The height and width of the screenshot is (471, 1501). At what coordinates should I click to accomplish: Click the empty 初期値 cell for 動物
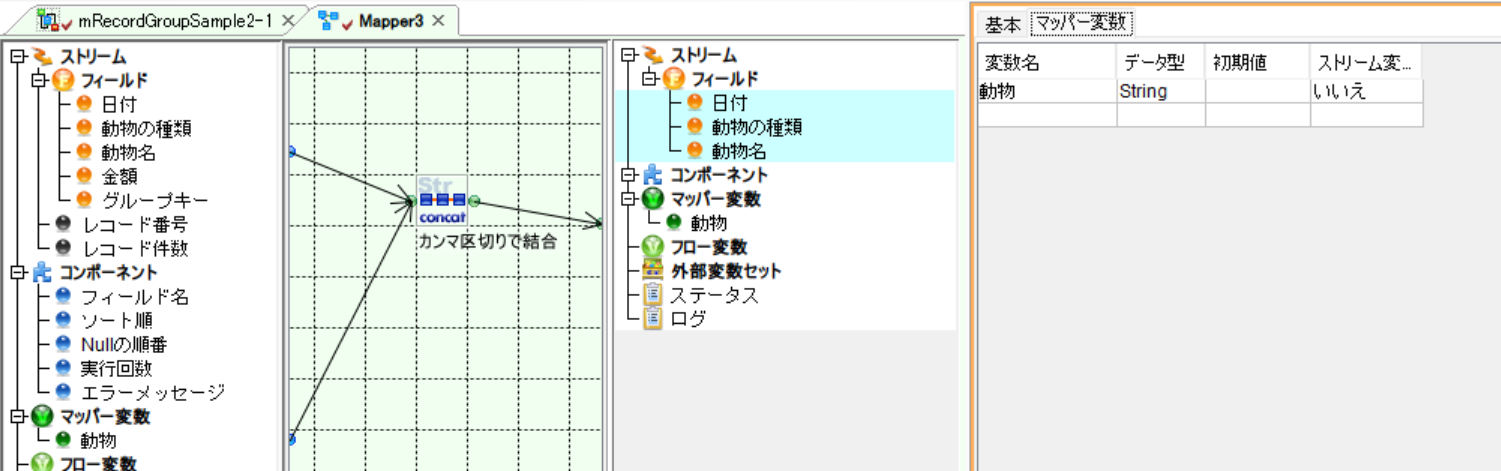[1258, 91]
